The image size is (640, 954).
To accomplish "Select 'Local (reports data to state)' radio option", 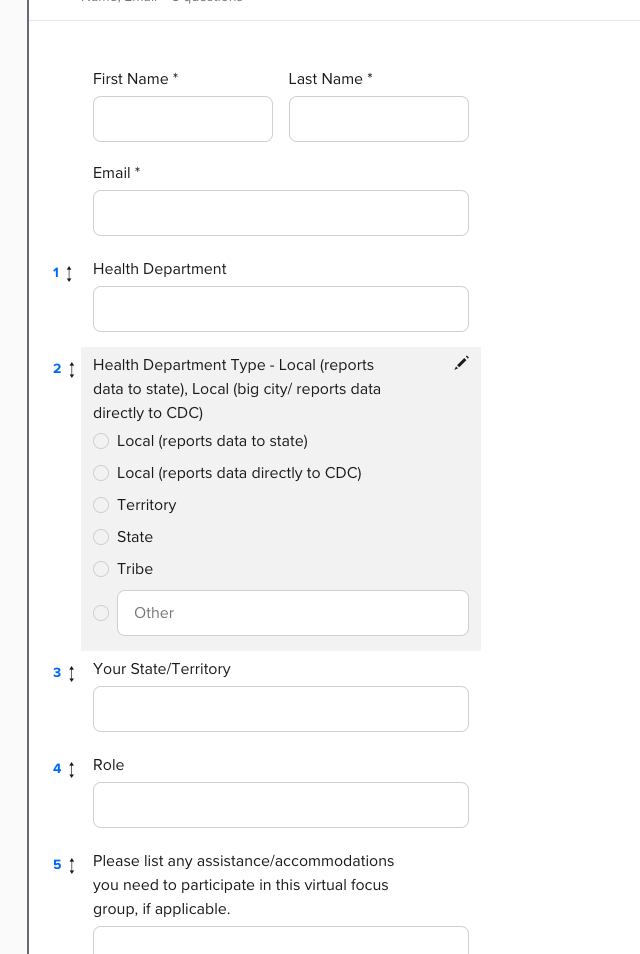I will [x=101, y=441].
